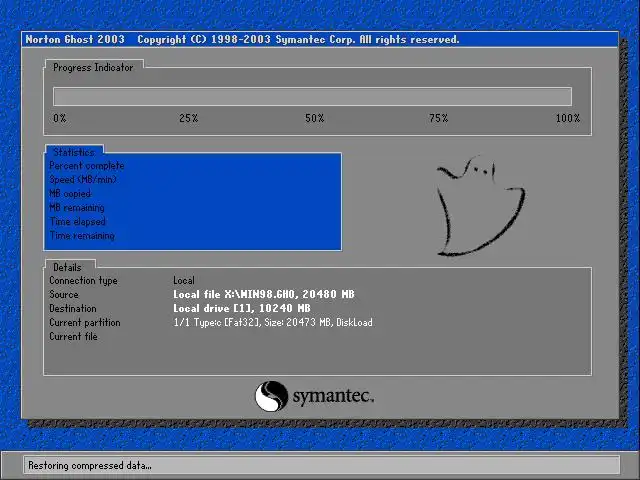Click the 0% progress marker
Screen dimensions: 640x480
[x=60, y=118]
